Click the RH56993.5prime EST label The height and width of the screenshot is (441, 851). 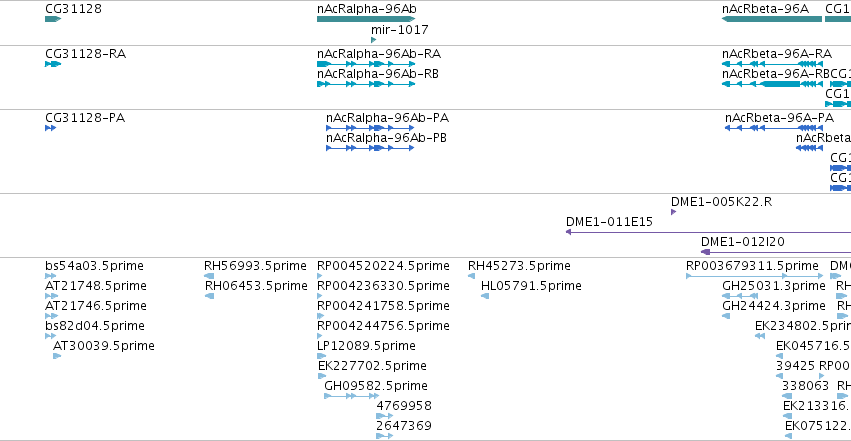[255, 266]
